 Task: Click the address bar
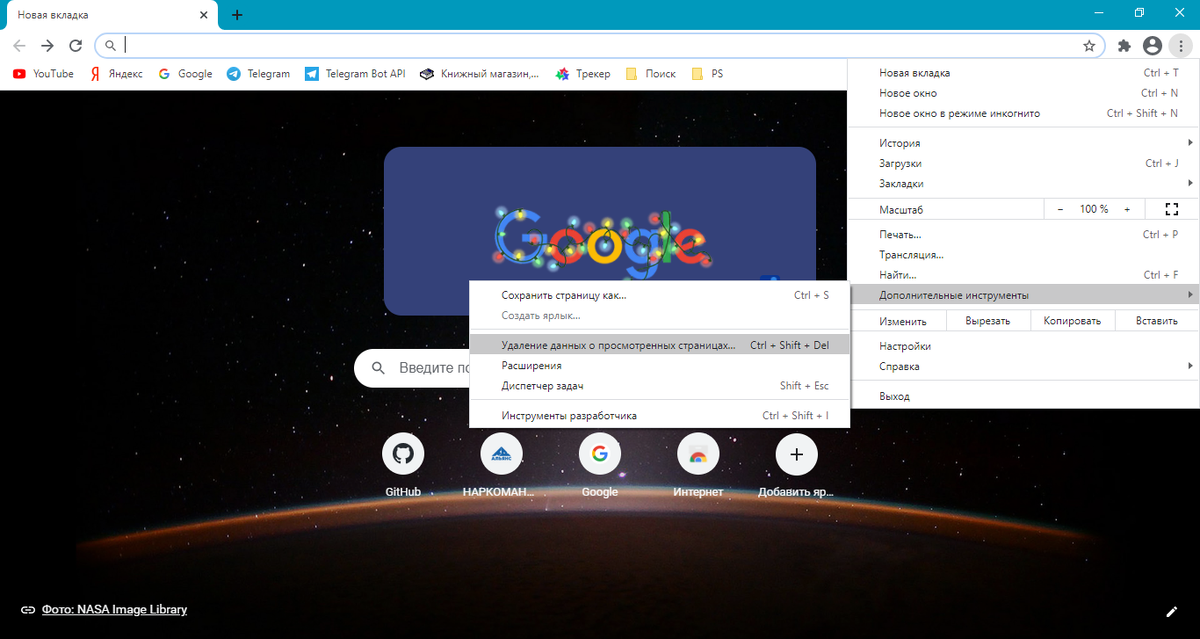point(600,45)
